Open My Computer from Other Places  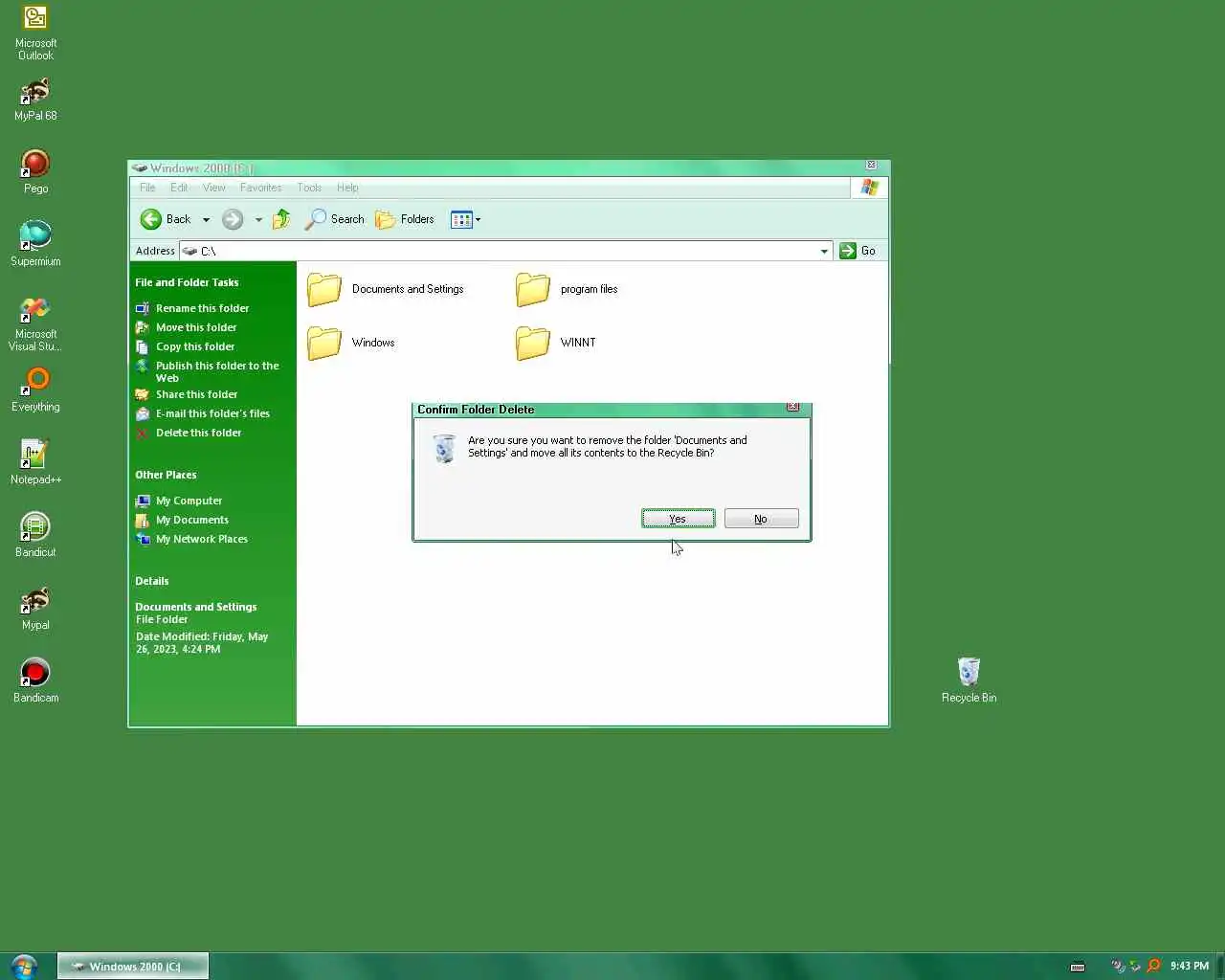[x=189, y=501]
